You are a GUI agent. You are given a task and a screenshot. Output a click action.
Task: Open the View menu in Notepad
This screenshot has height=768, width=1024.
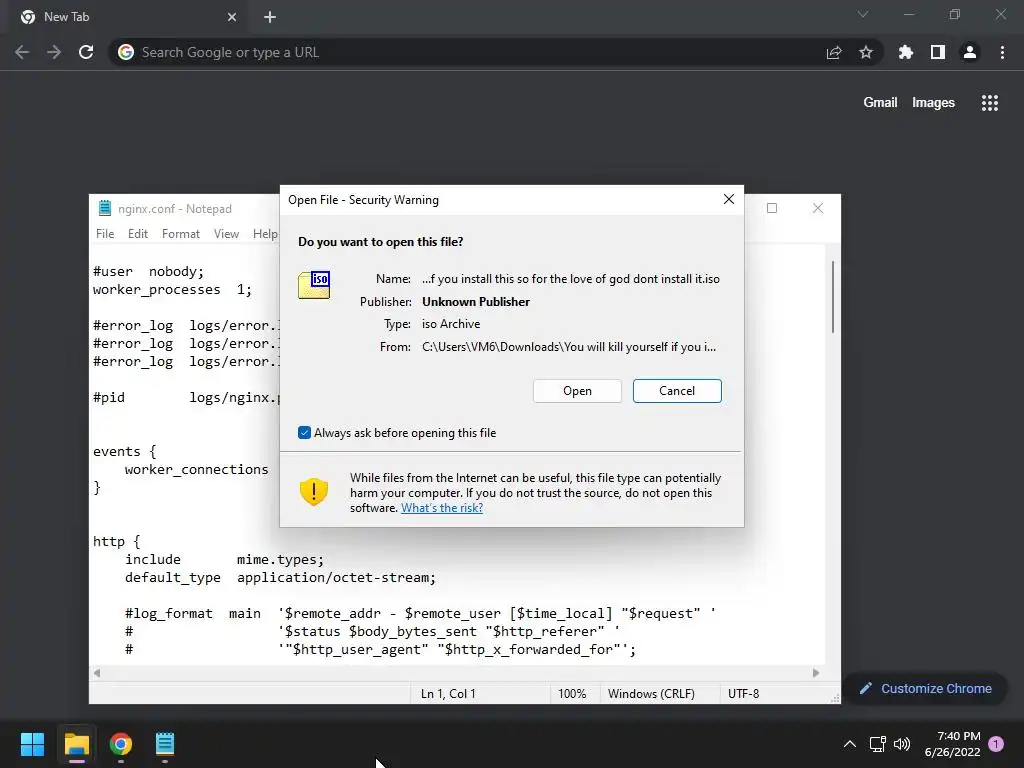pyautogui.click(x=226, y=234)
